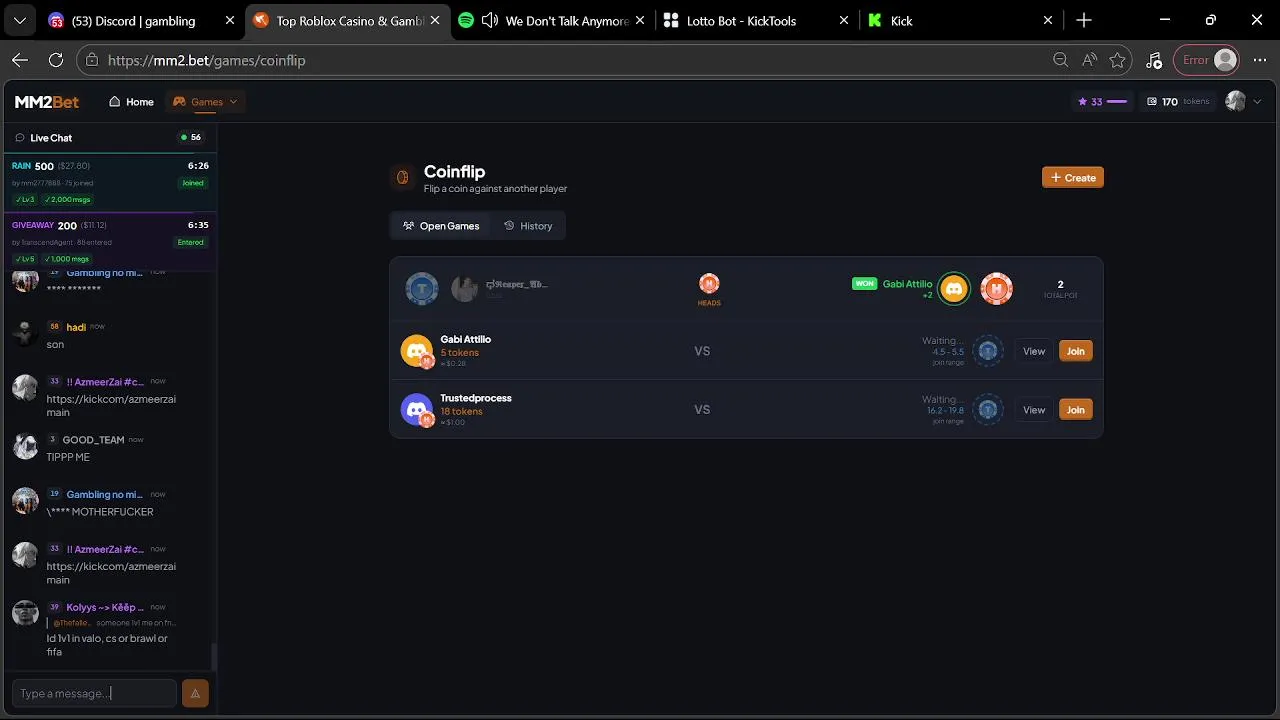Go to Home in the top navigation
The image size is (1280, 720).
pyautogui.click(x=131, y=101)
